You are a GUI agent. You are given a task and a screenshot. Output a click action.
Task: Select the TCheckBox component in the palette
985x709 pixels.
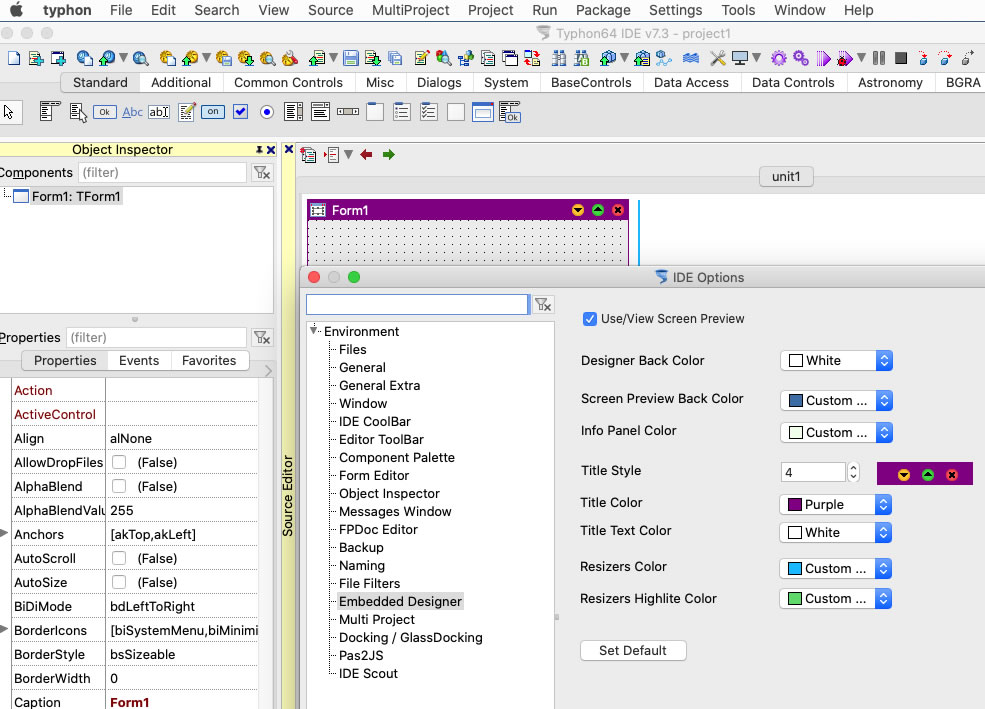tap(241, 112)
